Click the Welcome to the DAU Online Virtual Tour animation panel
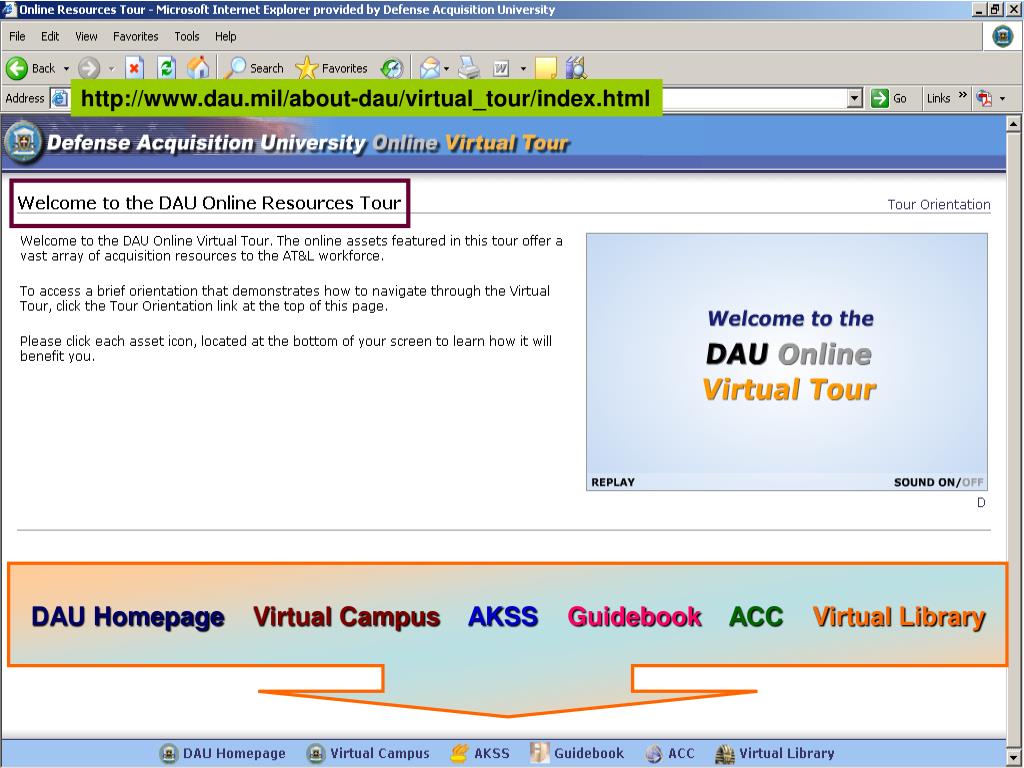 tap(787, 361)
